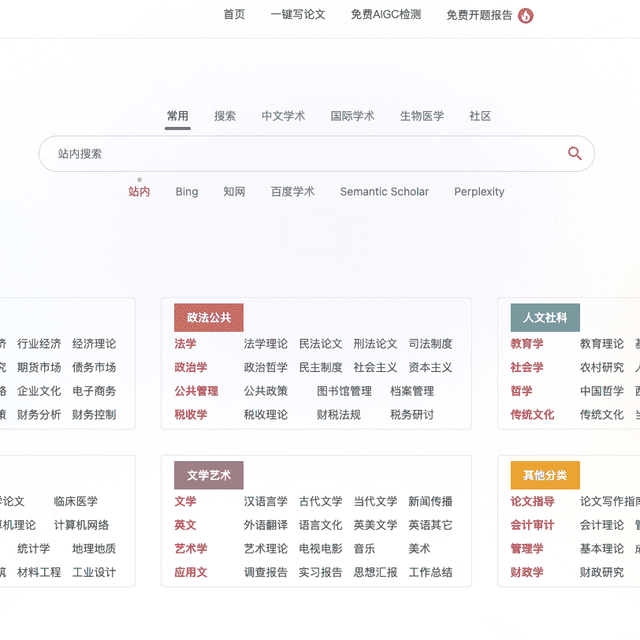The height and width of the screenshot is (640, 640).
Task: Switch to the 常用 search tab
Action: (178, 116)
